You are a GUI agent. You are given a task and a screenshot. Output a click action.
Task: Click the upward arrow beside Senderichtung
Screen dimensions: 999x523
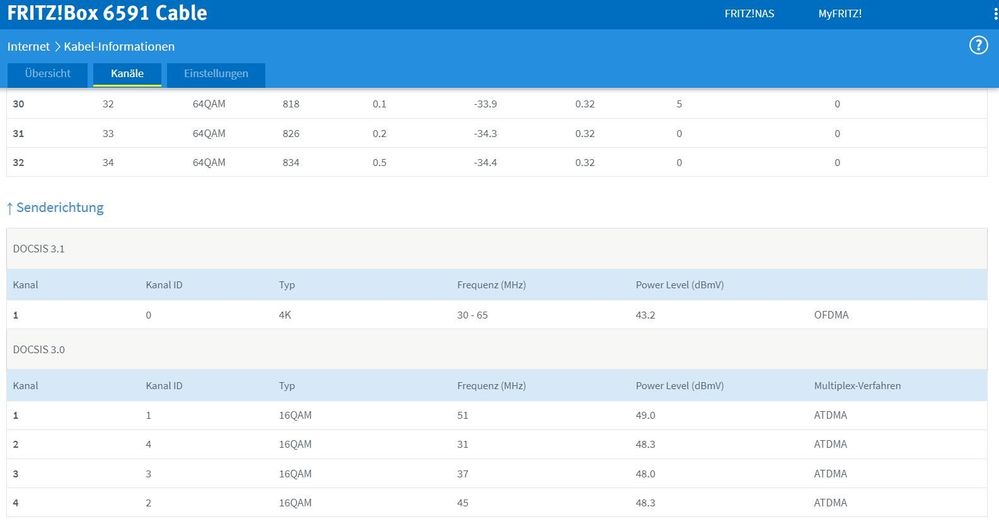(x=10, y=208)
